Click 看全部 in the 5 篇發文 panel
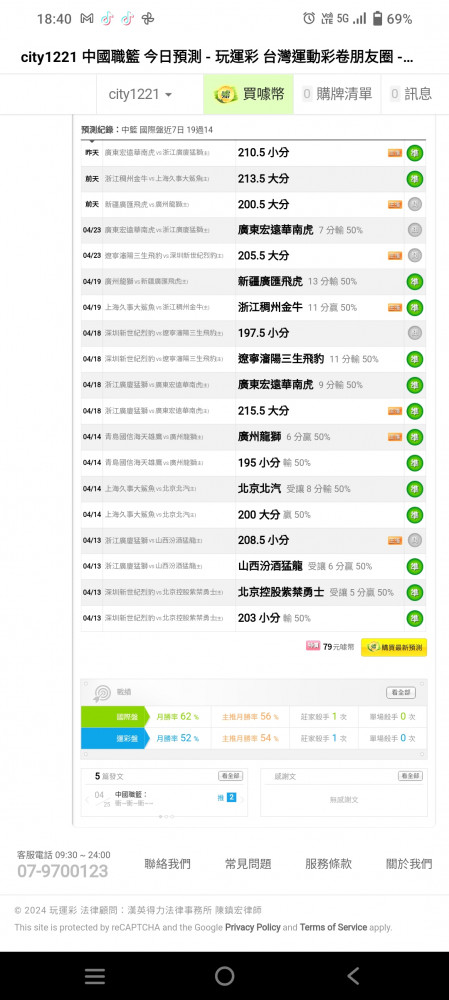Viewport: 449px width, 1000px height. pyautogui.click(x=231, y=776)
